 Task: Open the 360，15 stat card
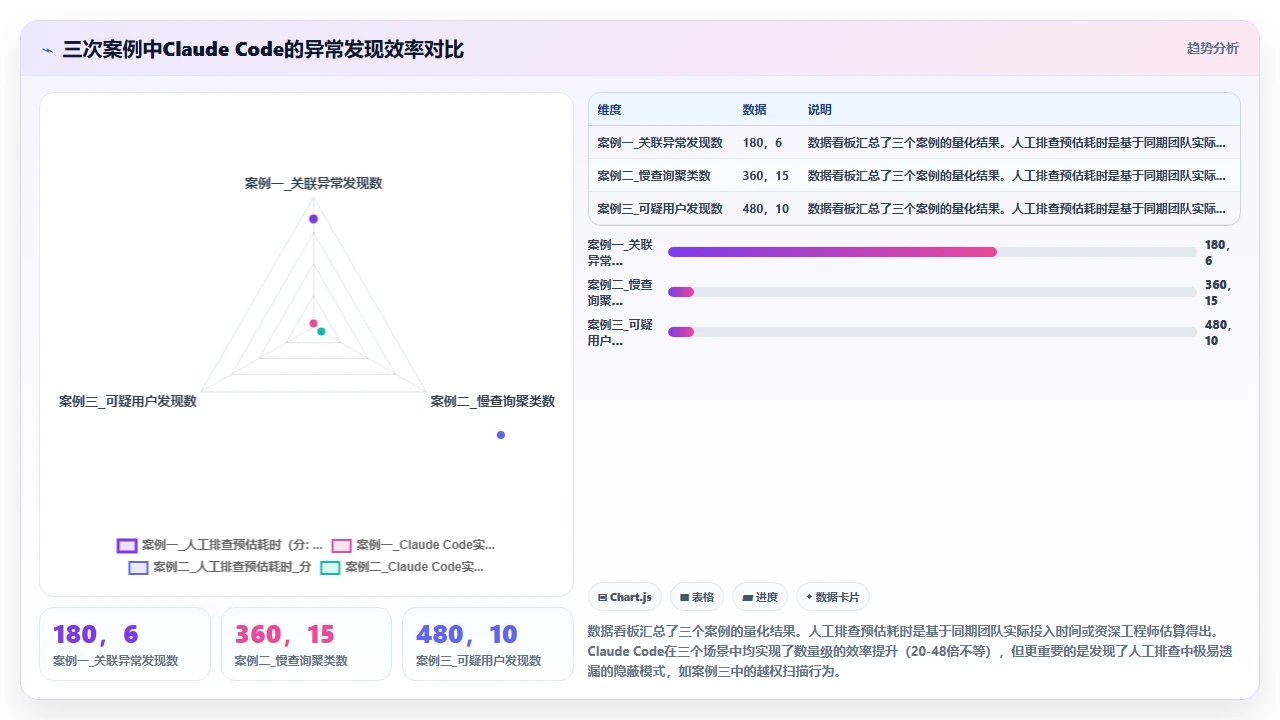[x=306, y=644]
